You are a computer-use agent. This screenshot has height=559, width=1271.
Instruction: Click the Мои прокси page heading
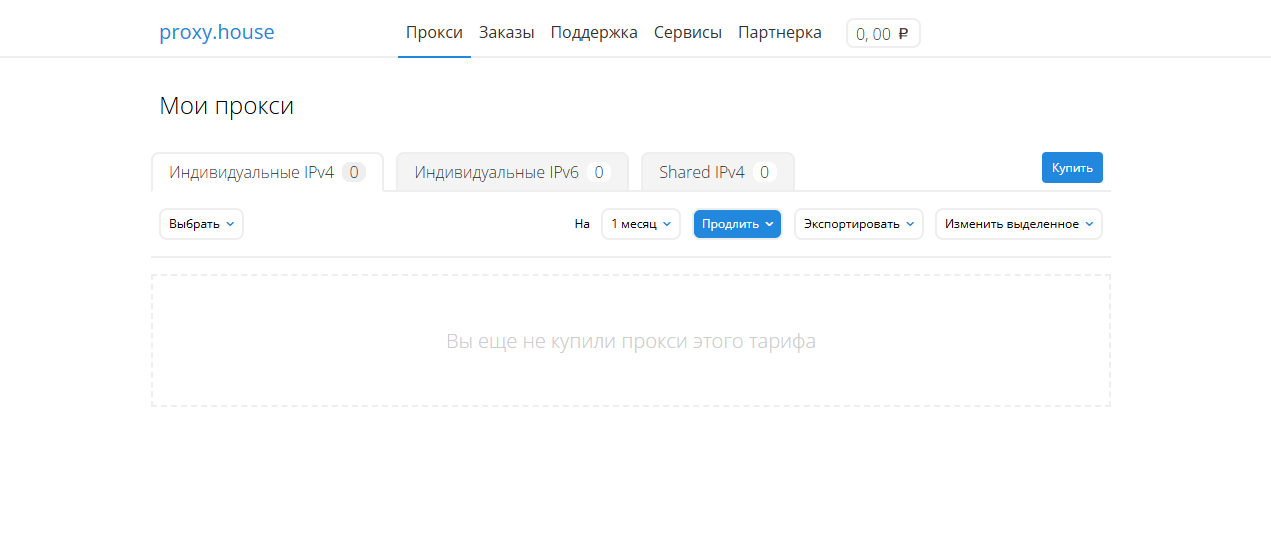coord(227,106)
